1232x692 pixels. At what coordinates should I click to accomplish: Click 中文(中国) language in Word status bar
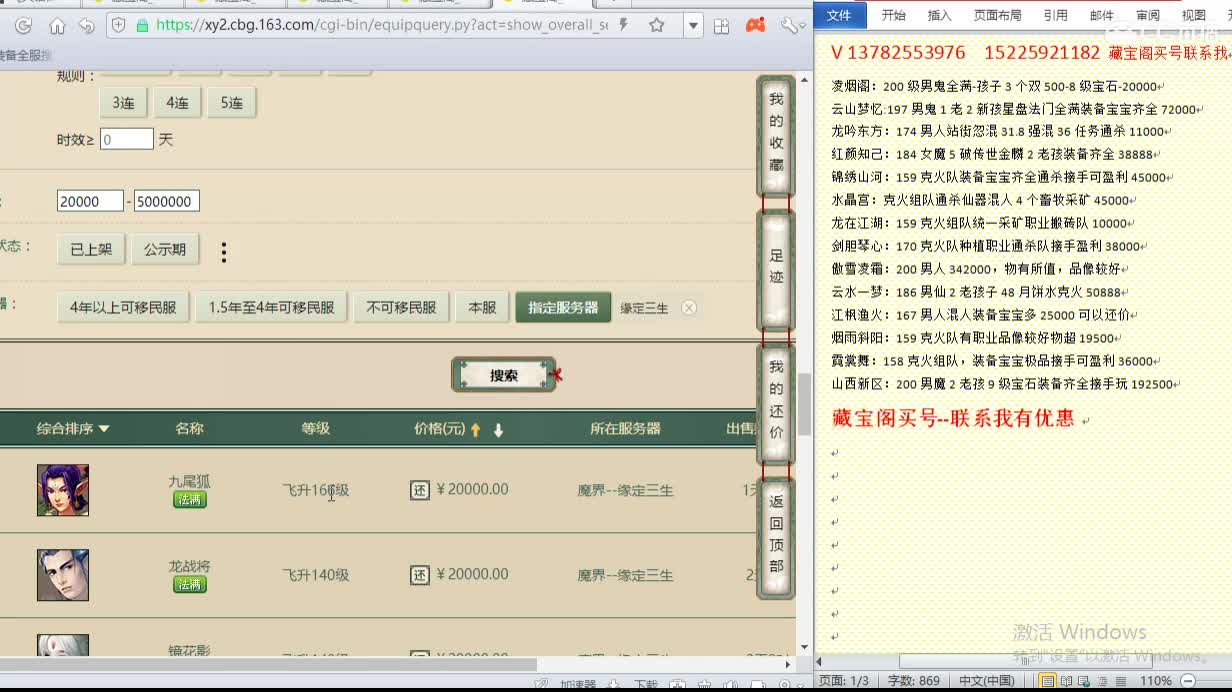987,681
